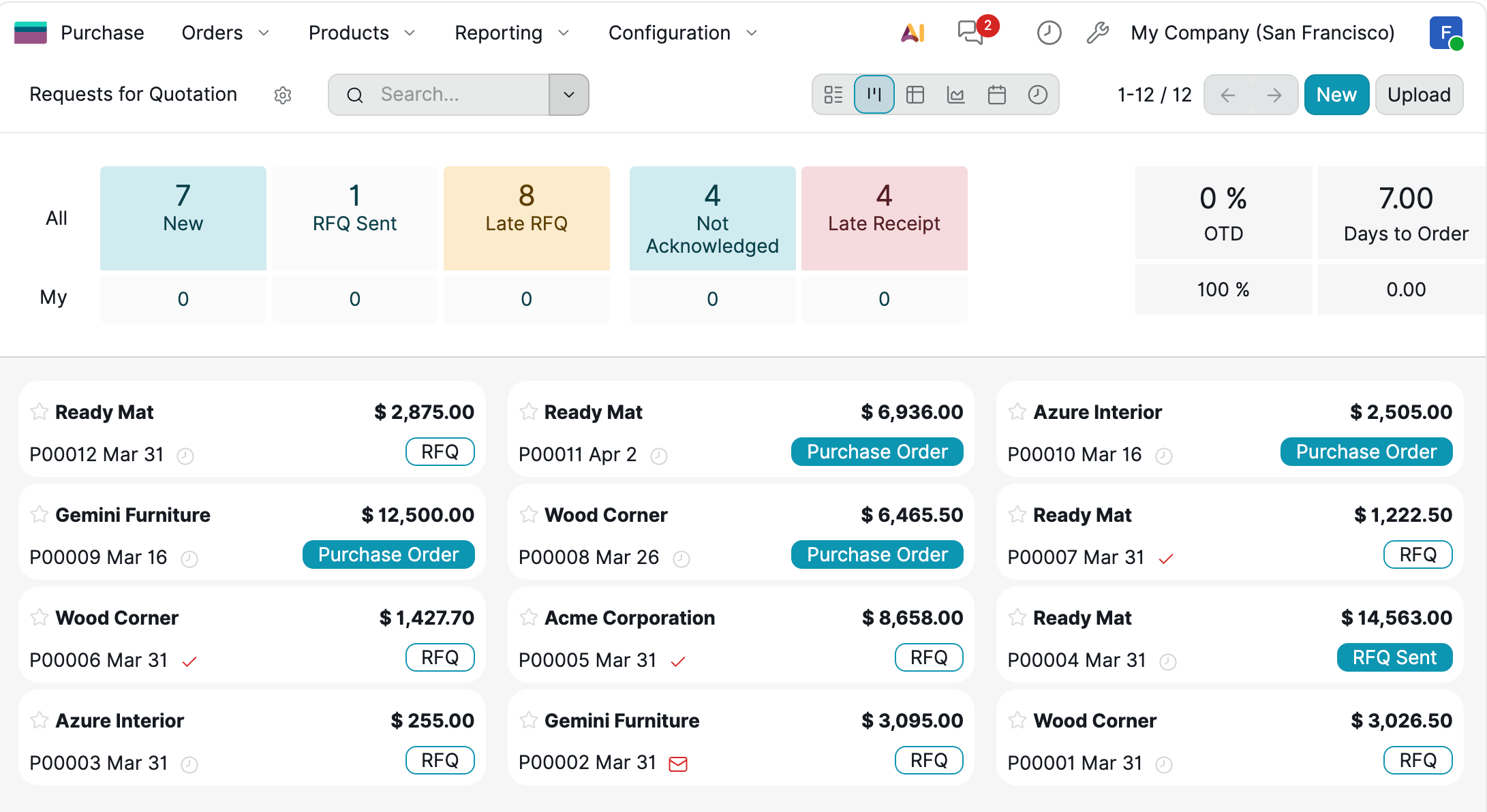This screenshot has width=1487, height=812.
Task: Open the Products menu
Action: [361, 33]
